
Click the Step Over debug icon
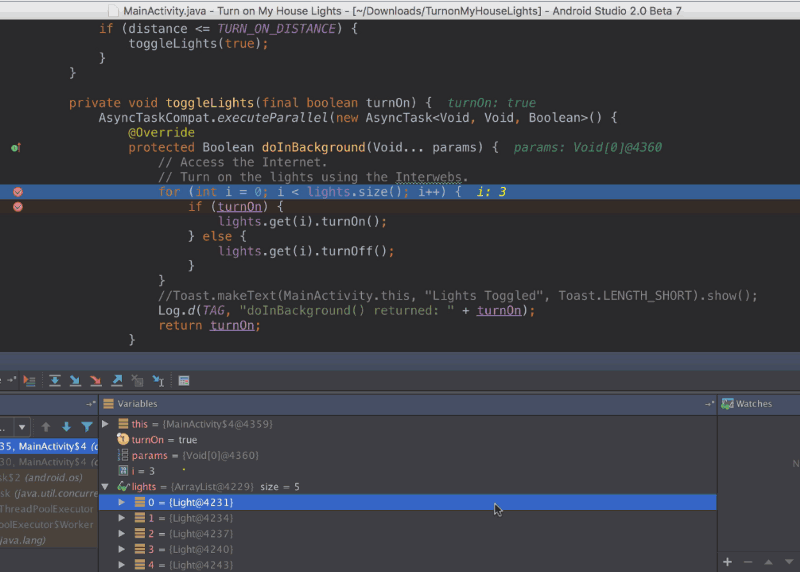pos(54,381)
